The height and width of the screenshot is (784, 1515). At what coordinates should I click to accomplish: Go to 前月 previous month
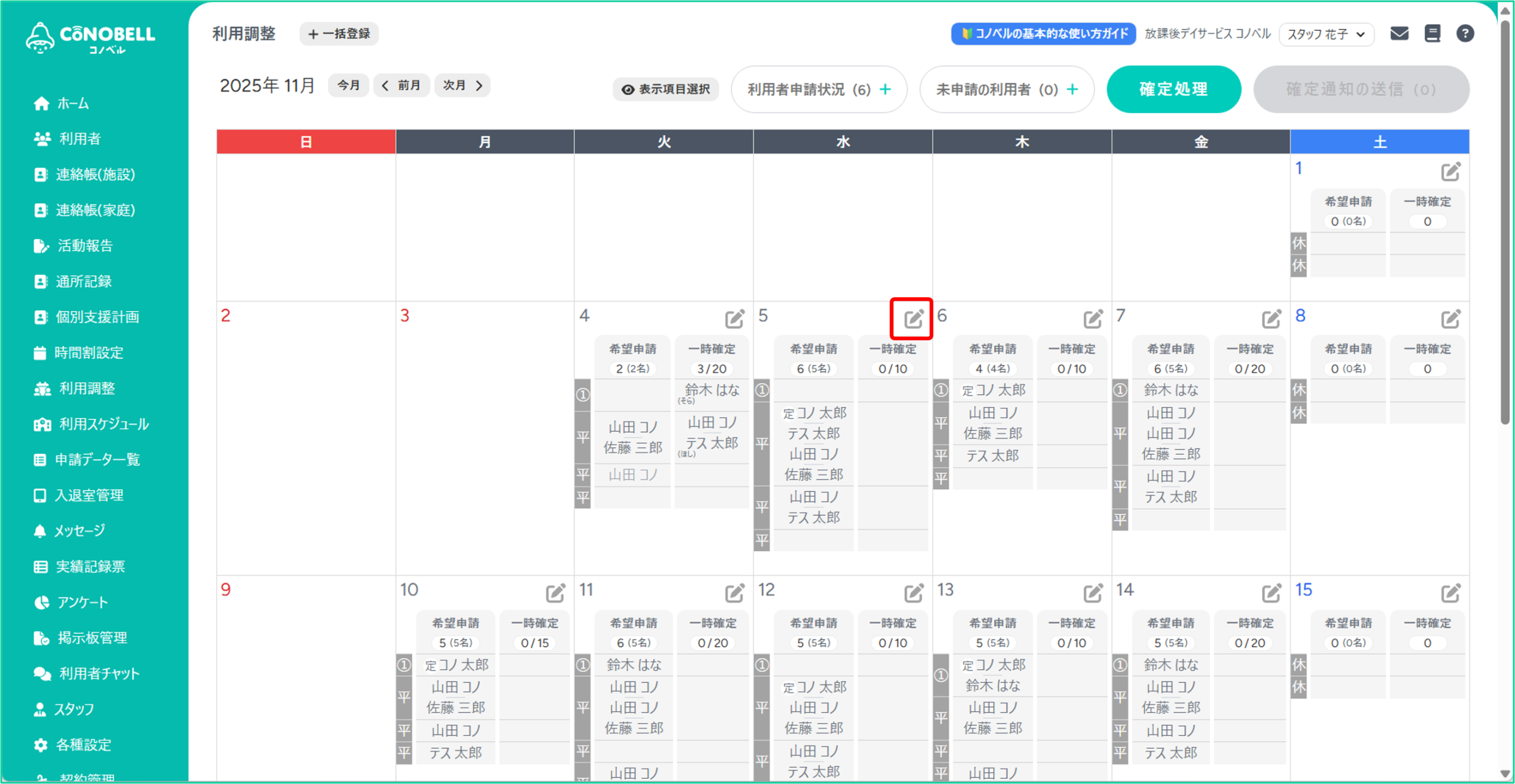pos(401,86)
